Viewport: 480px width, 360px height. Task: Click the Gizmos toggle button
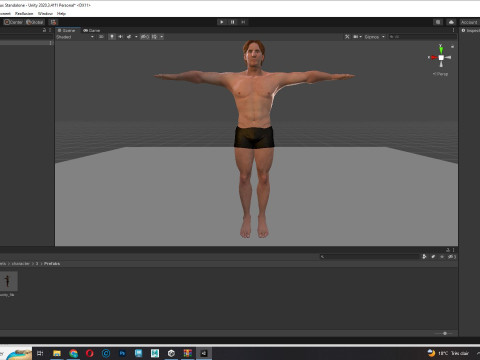[x=372, y=37]
